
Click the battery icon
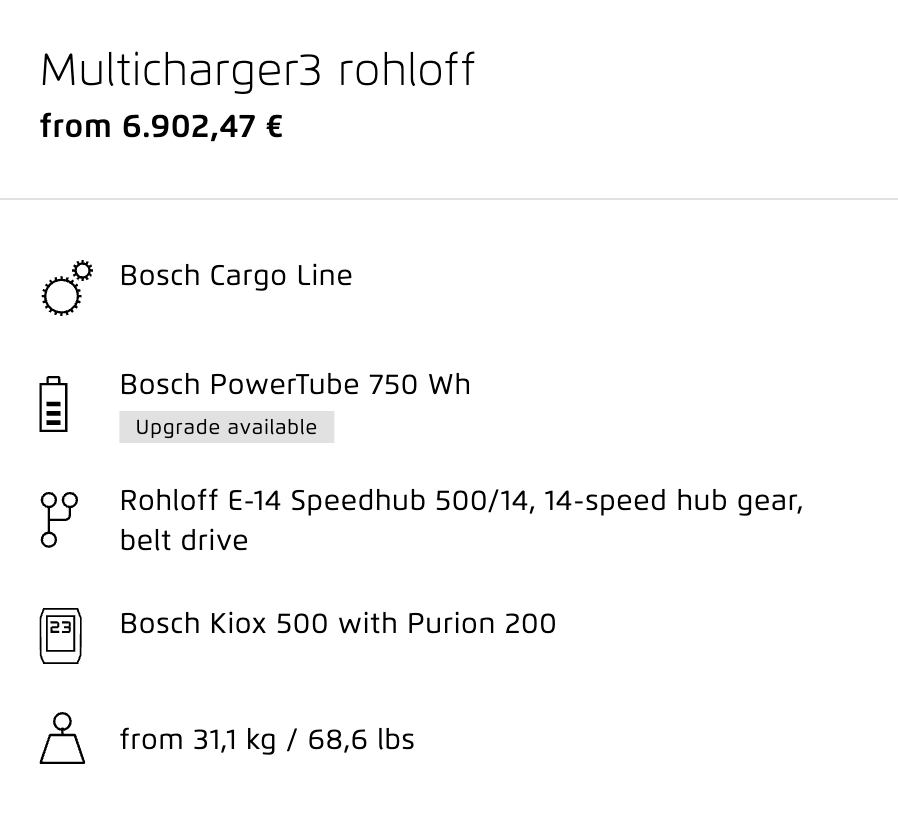point(53,404)
